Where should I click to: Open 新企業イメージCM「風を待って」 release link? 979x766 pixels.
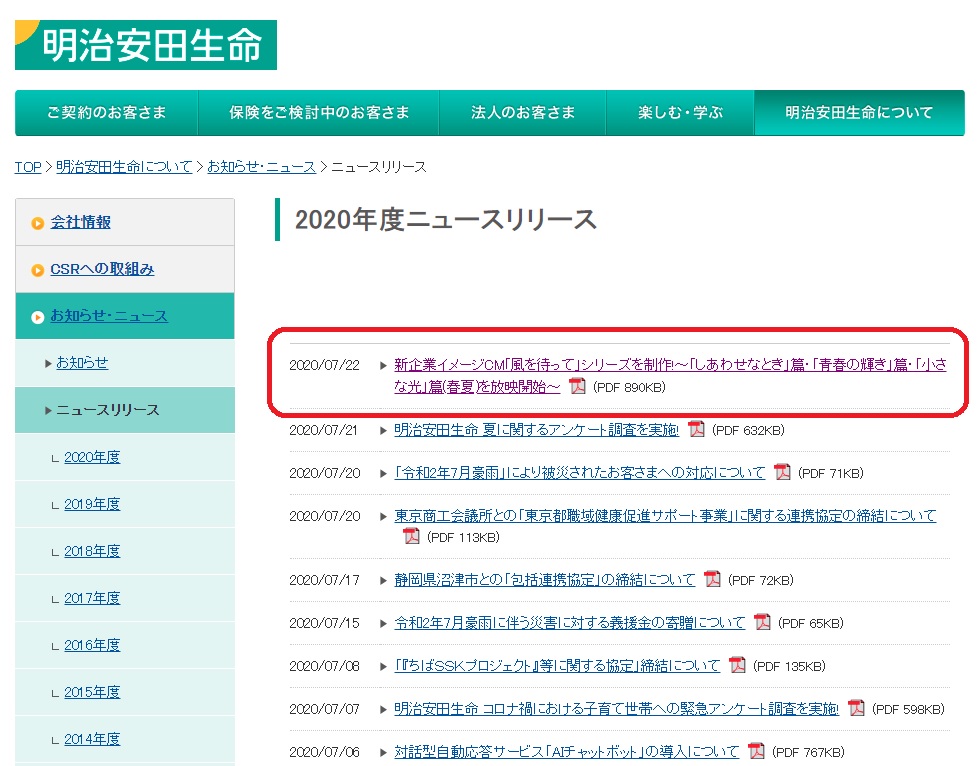coord(671,376)
